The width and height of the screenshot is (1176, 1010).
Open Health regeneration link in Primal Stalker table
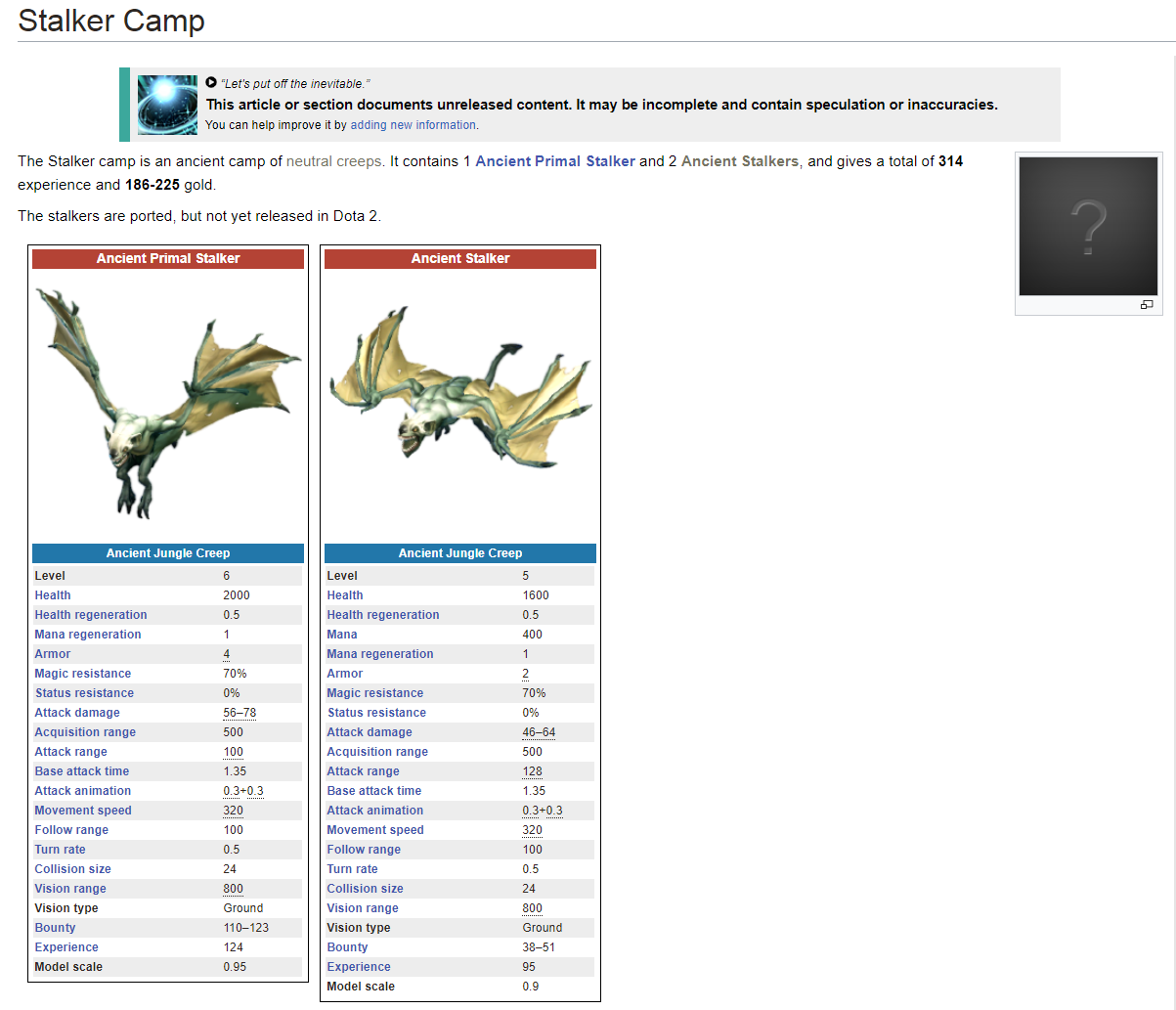tap(91, 615)
